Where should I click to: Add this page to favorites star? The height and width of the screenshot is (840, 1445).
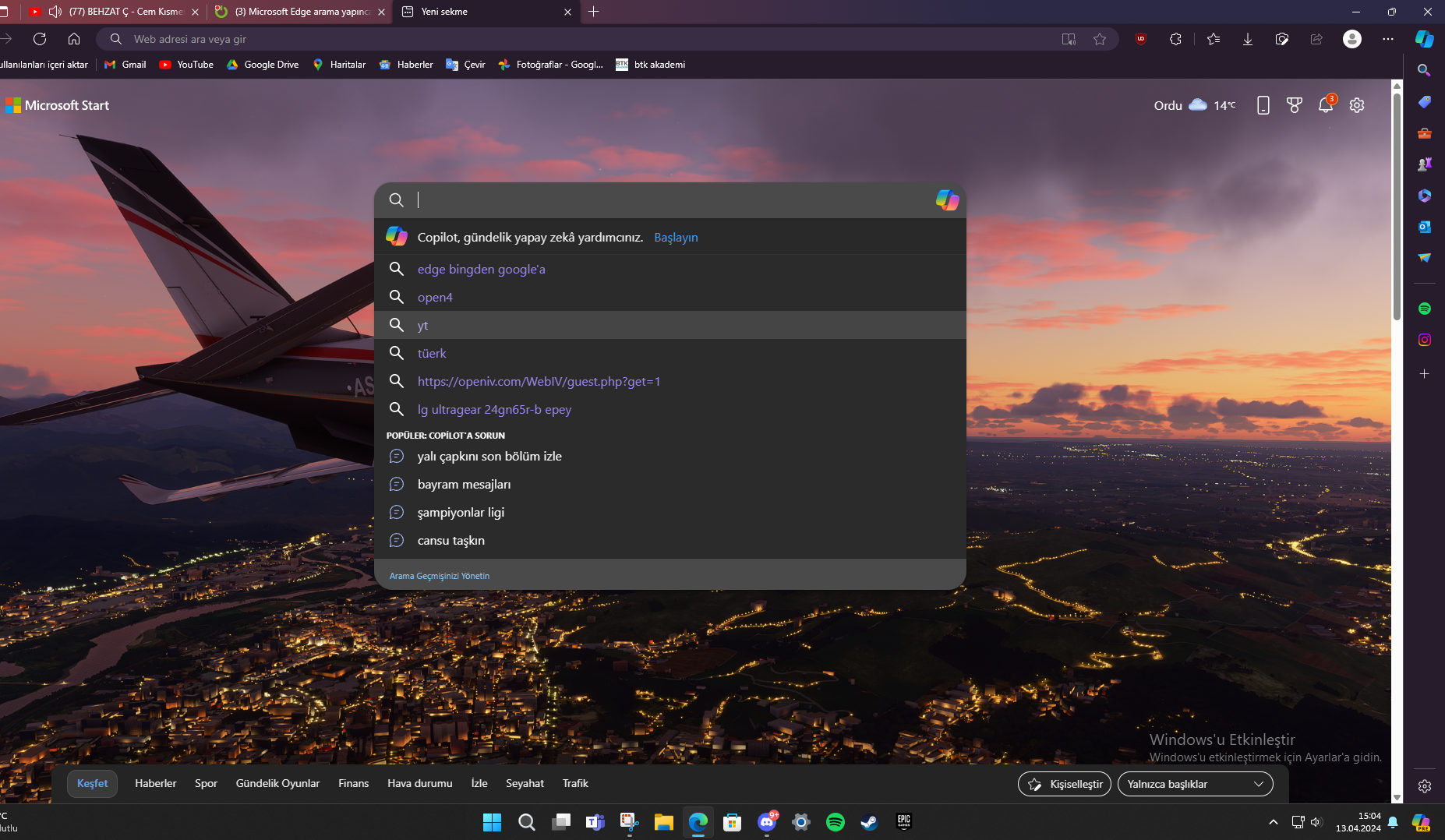(x=1100, y=39)
